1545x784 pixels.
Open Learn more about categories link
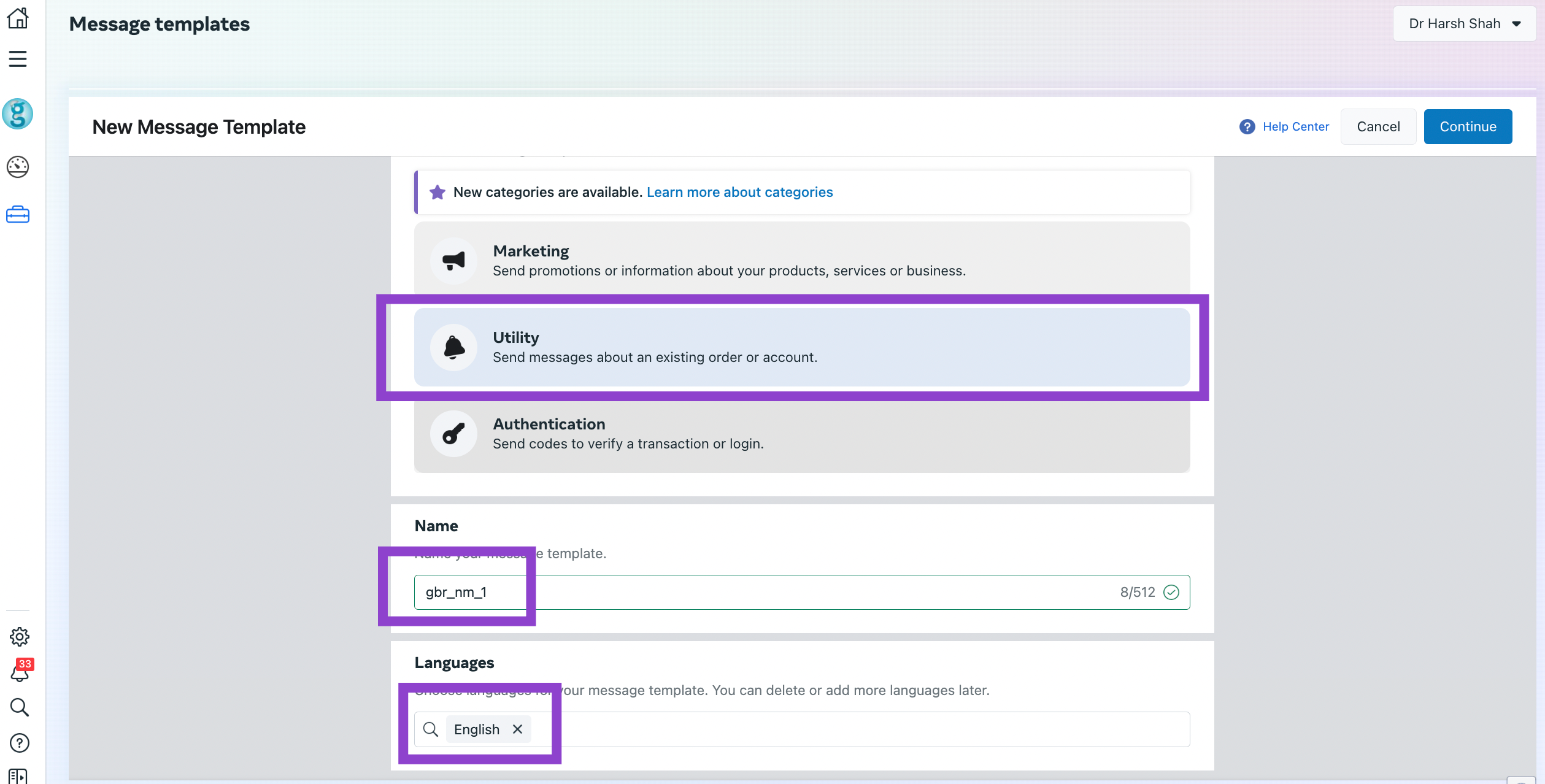739,193
